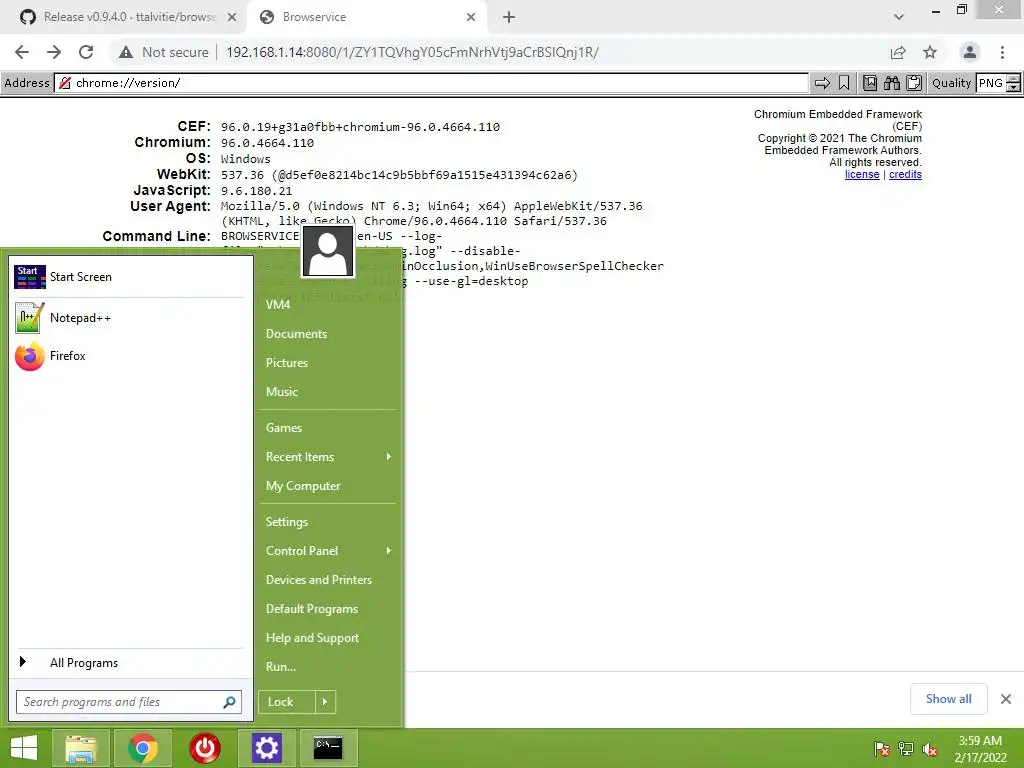
Task: Open the Chrome profile avatar
Action: 970,52
